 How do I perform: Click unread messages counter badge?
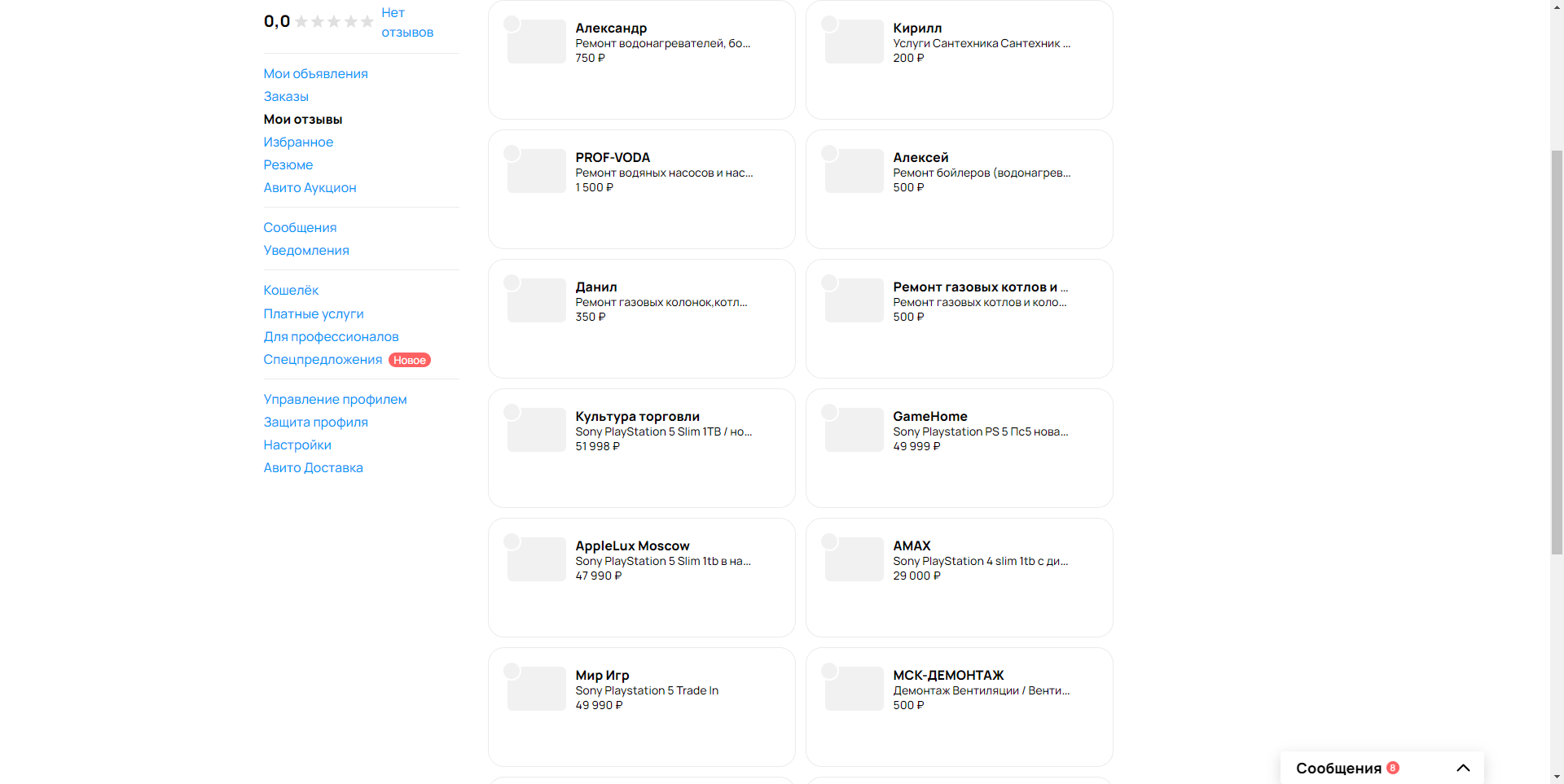coord(1393,768)
